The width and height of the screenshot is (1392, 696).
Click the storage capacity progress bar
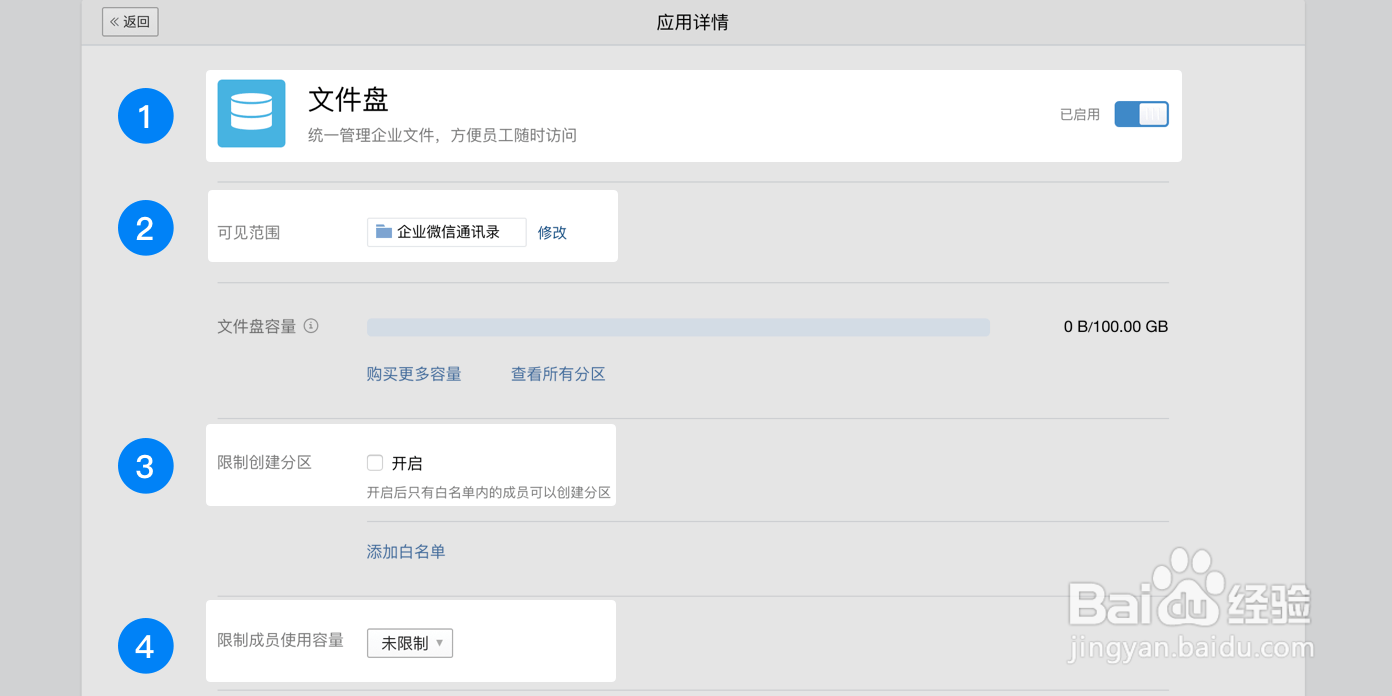coord(678,326)
